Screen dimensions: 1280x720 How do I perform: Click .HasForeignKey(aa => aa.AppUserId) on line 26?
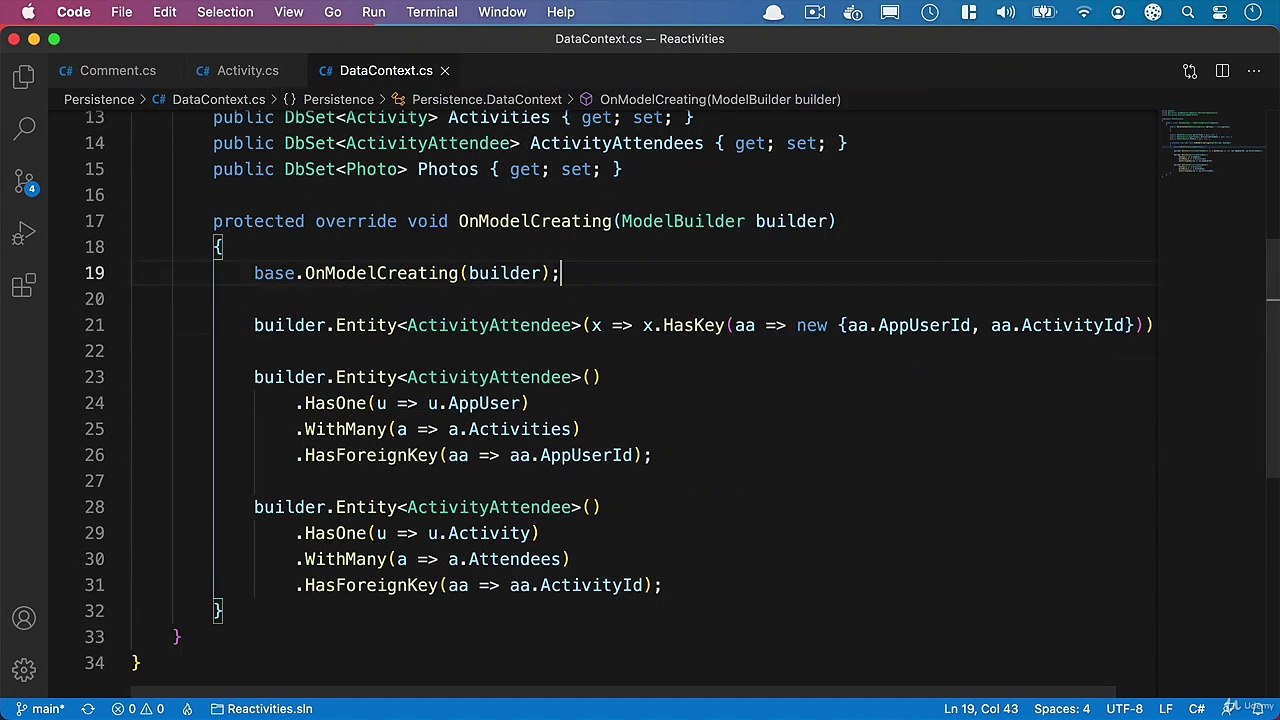[473, 455]
